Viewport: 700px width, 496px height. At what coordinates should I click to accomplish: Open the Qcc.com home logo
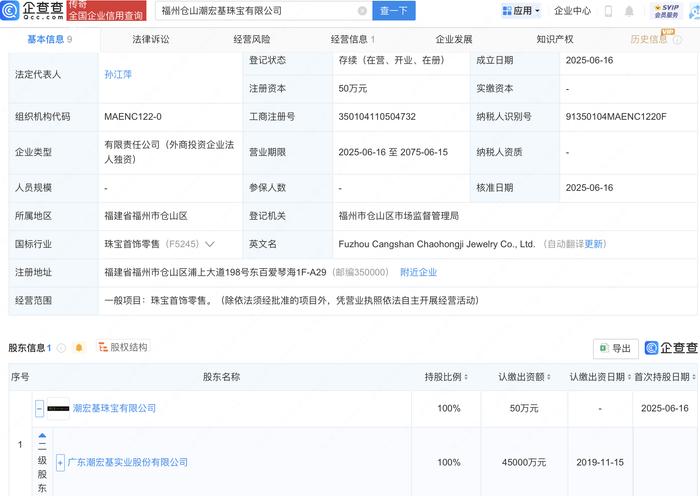[32, 10]
